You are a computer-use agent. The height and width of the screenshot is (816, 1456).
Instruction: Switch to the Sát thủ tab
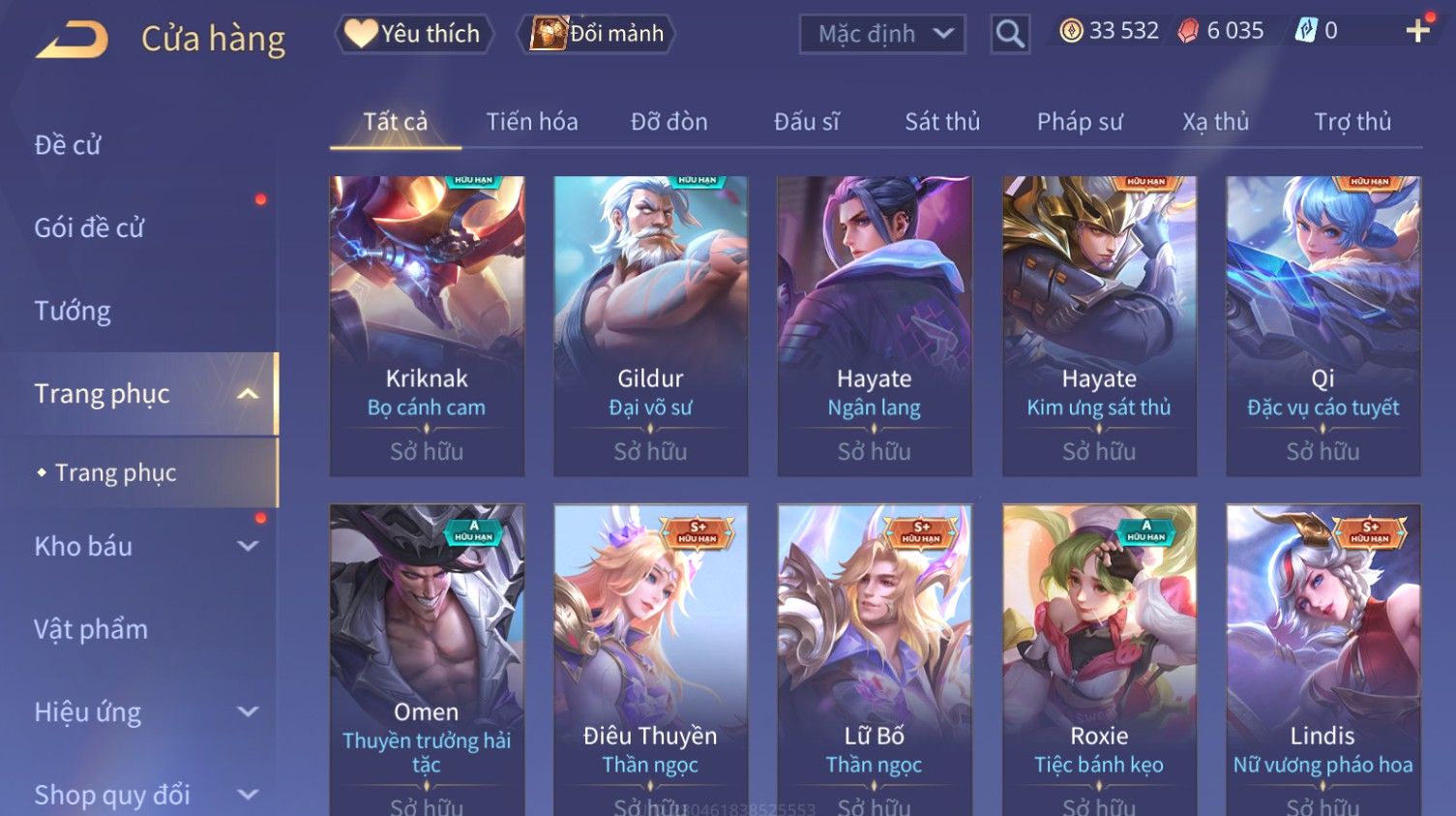point(942,122)
